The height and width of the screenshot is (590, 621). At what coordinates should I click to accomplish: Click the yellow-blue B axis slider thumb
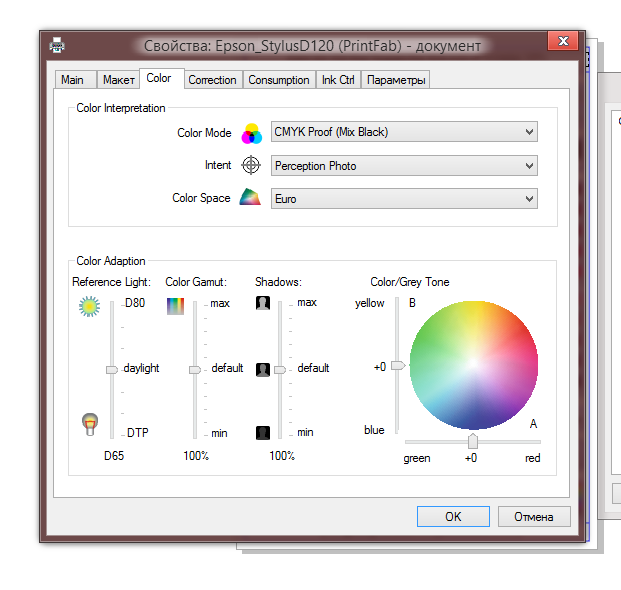coord(398,365)
